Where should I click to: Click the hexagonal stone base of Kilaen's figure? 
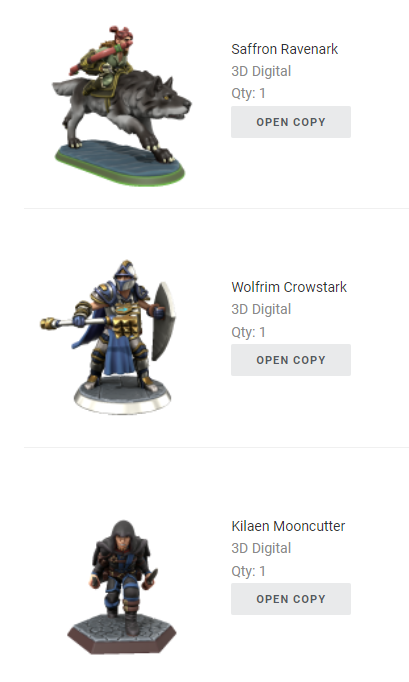click(x=122, y=634)
